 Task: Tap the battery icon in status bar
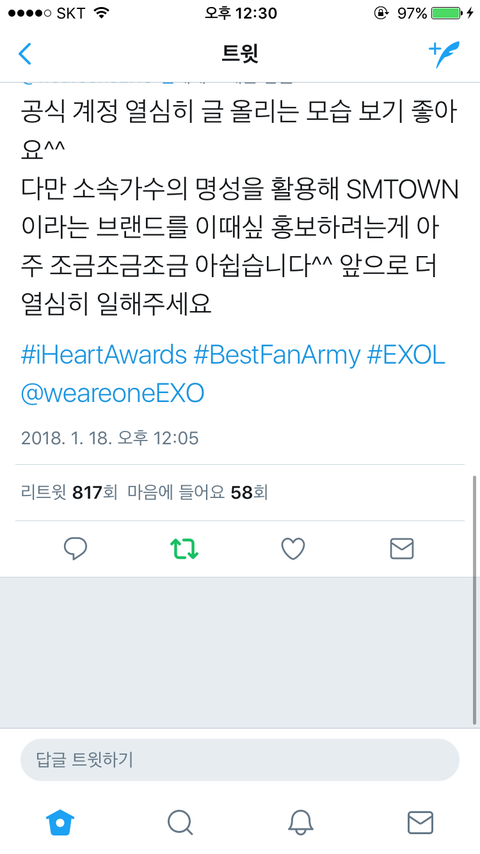pyautogui.click(x=447, y=13)
